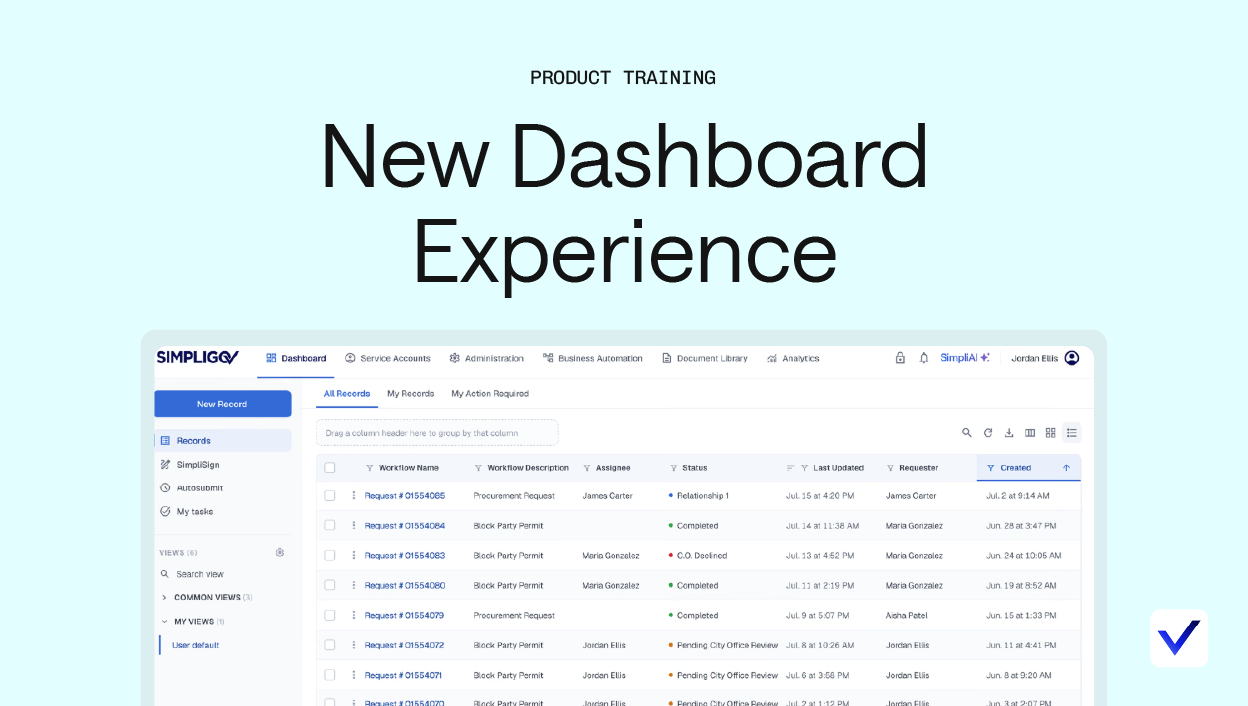Collapse My Views section
Image resolution: width=1248 pixels, height=706 pixels.
(192, 621)
